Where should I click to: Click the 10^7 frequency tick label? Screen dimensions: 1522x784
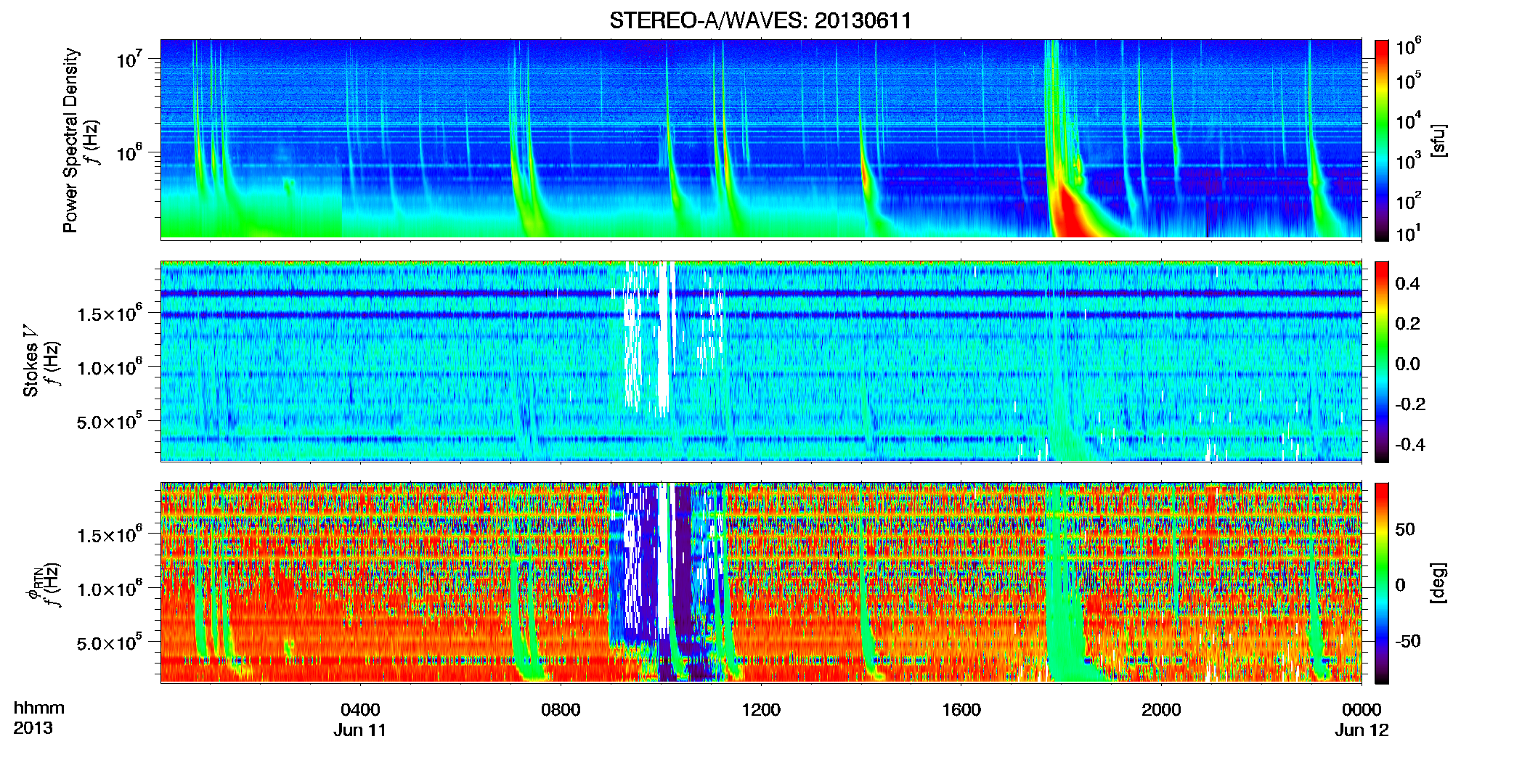coord(131,58)
